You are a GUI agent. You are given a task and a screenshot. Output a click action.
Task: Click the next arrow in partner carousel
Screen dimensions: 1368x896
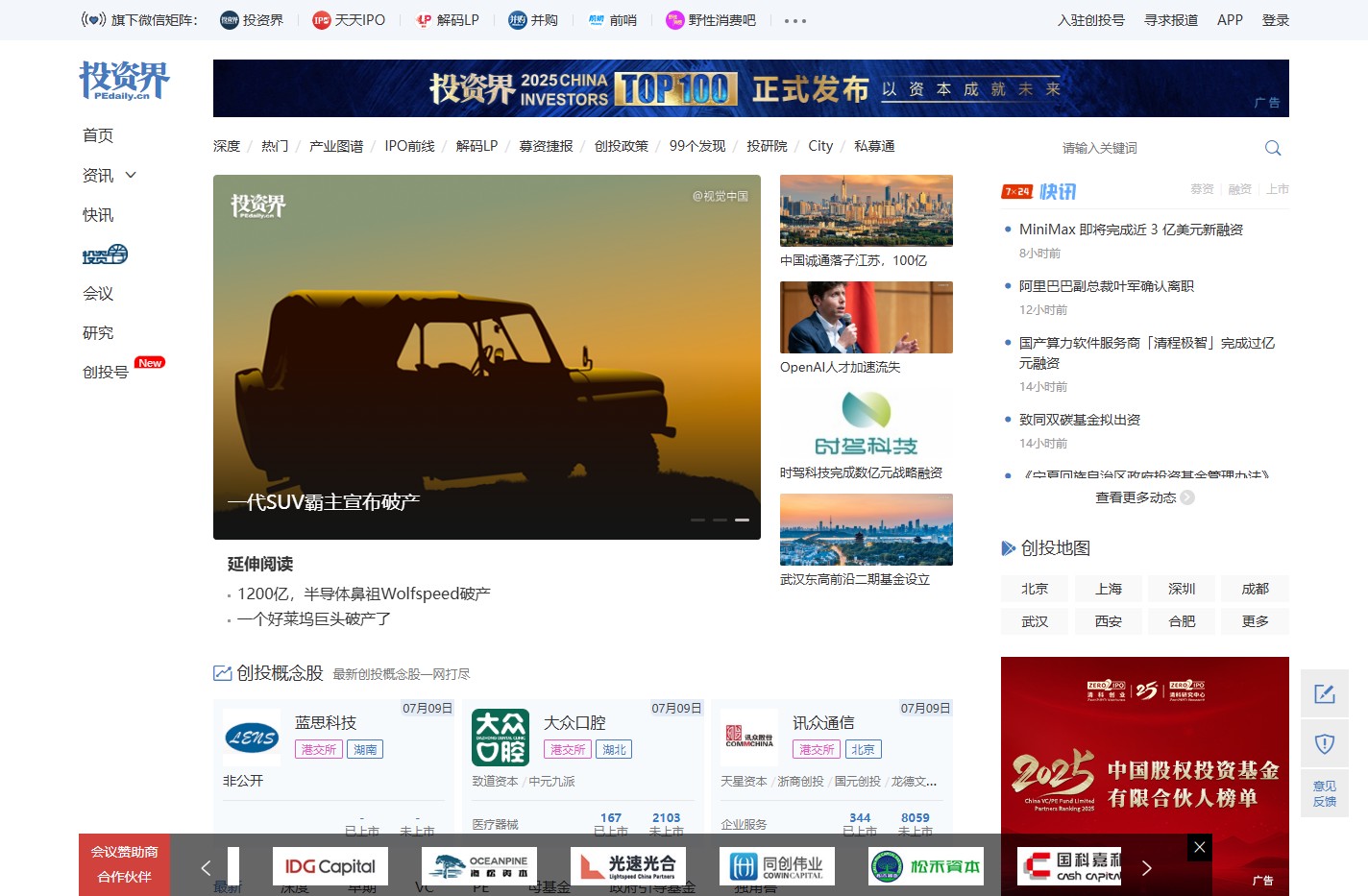tap(1146, 868)
